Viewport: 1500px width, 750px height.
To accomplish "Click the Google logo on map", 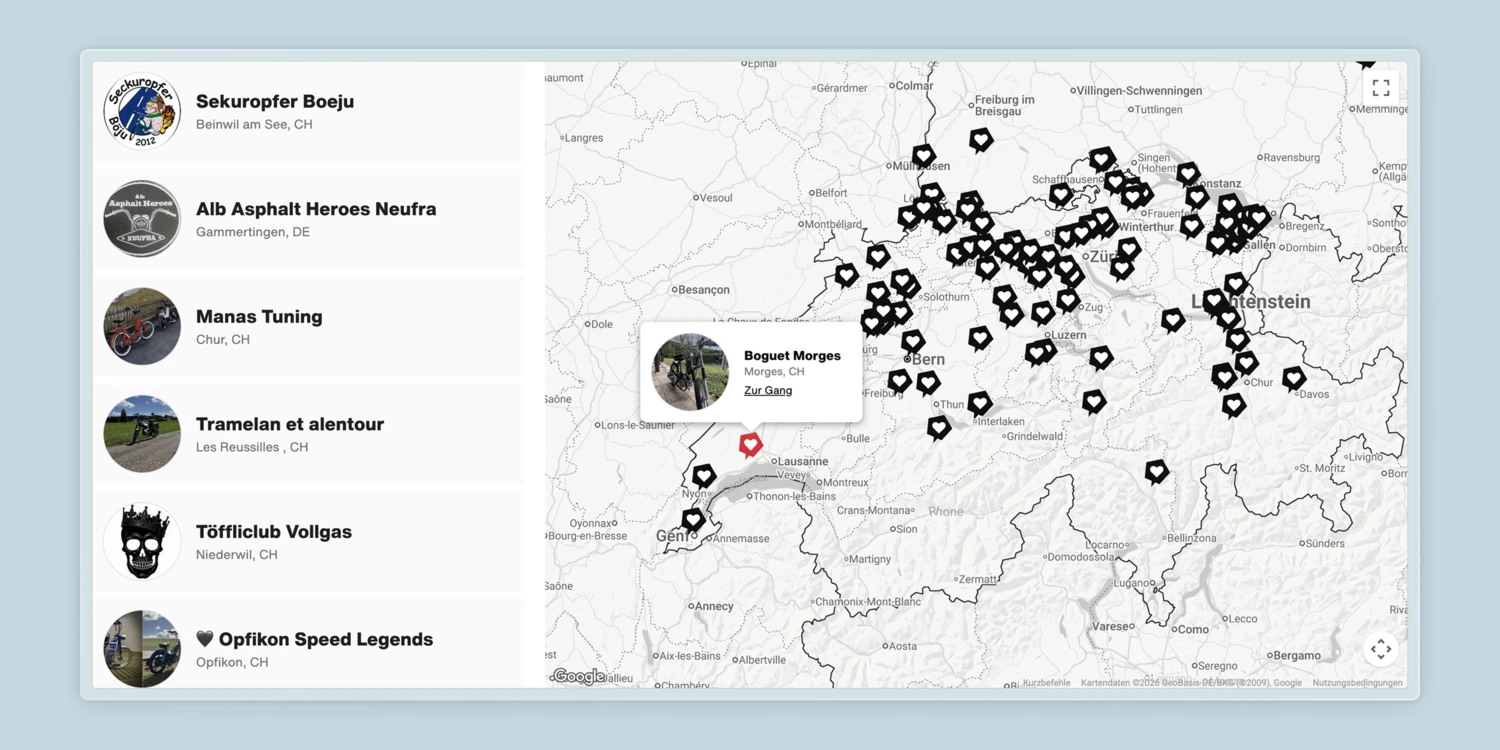I will (x=579, y=677).
